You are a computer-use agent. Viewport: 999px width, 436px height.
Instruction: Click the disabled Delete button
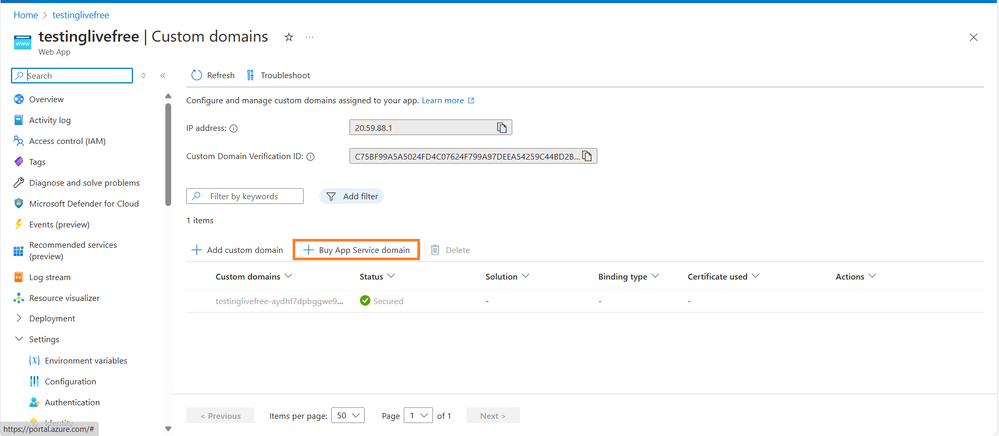pos(450,250)
